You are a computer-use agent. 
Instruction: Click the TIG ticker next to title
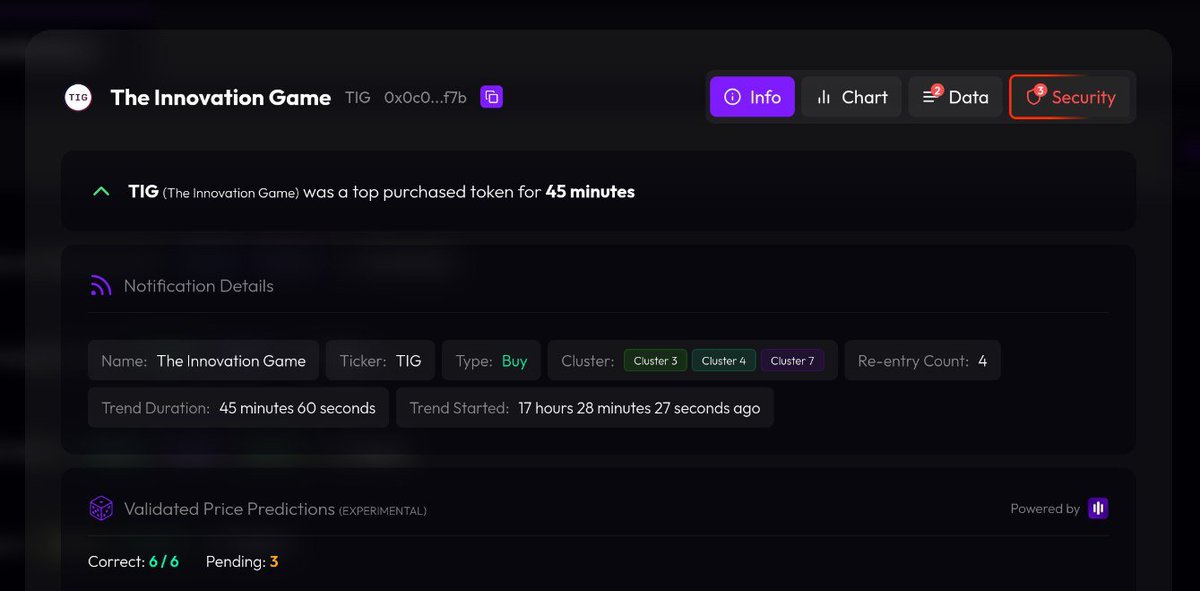357,97
